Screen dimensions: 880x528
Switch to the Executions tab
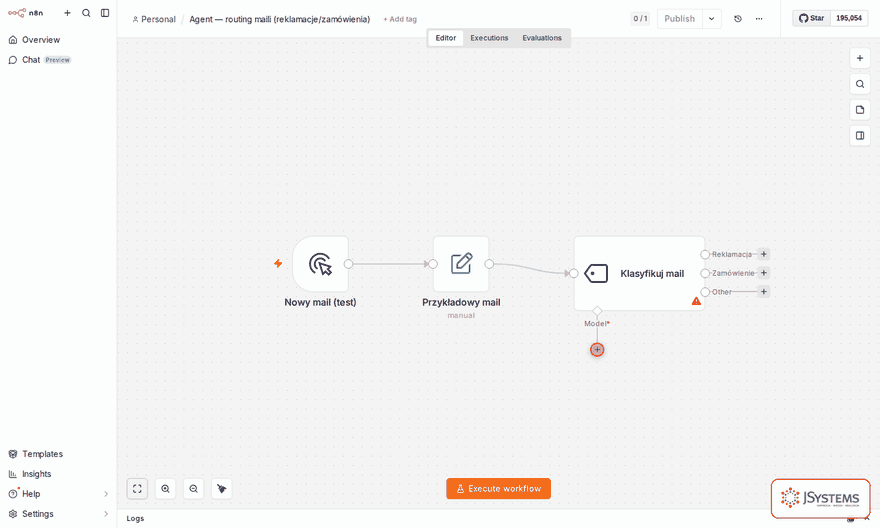pos(489,38)
